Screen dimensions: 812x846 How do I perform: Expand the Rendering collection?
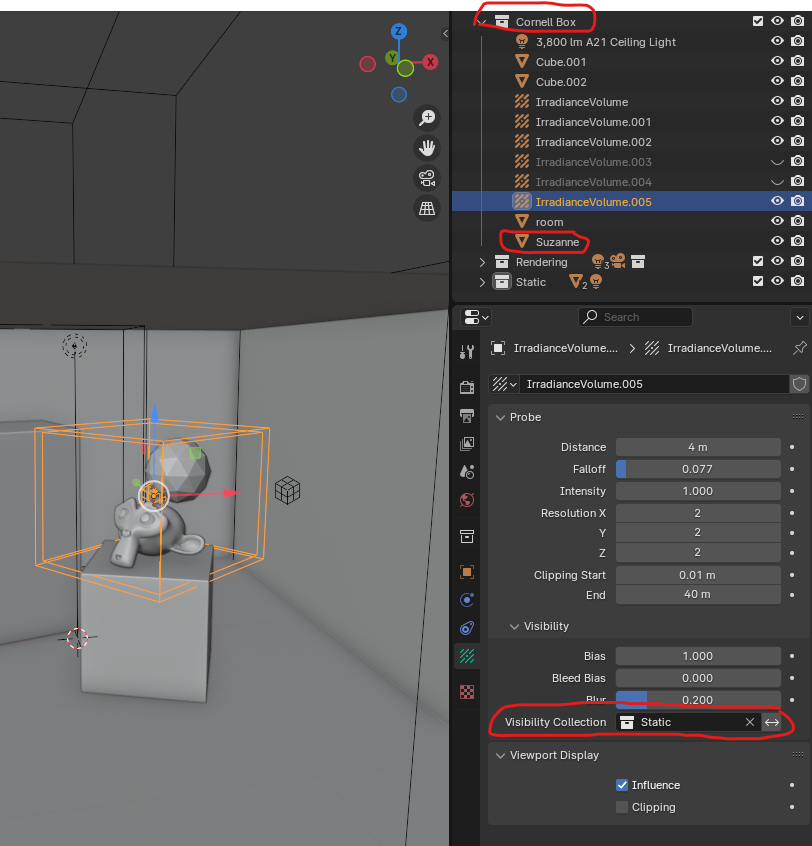coord(482,262)
